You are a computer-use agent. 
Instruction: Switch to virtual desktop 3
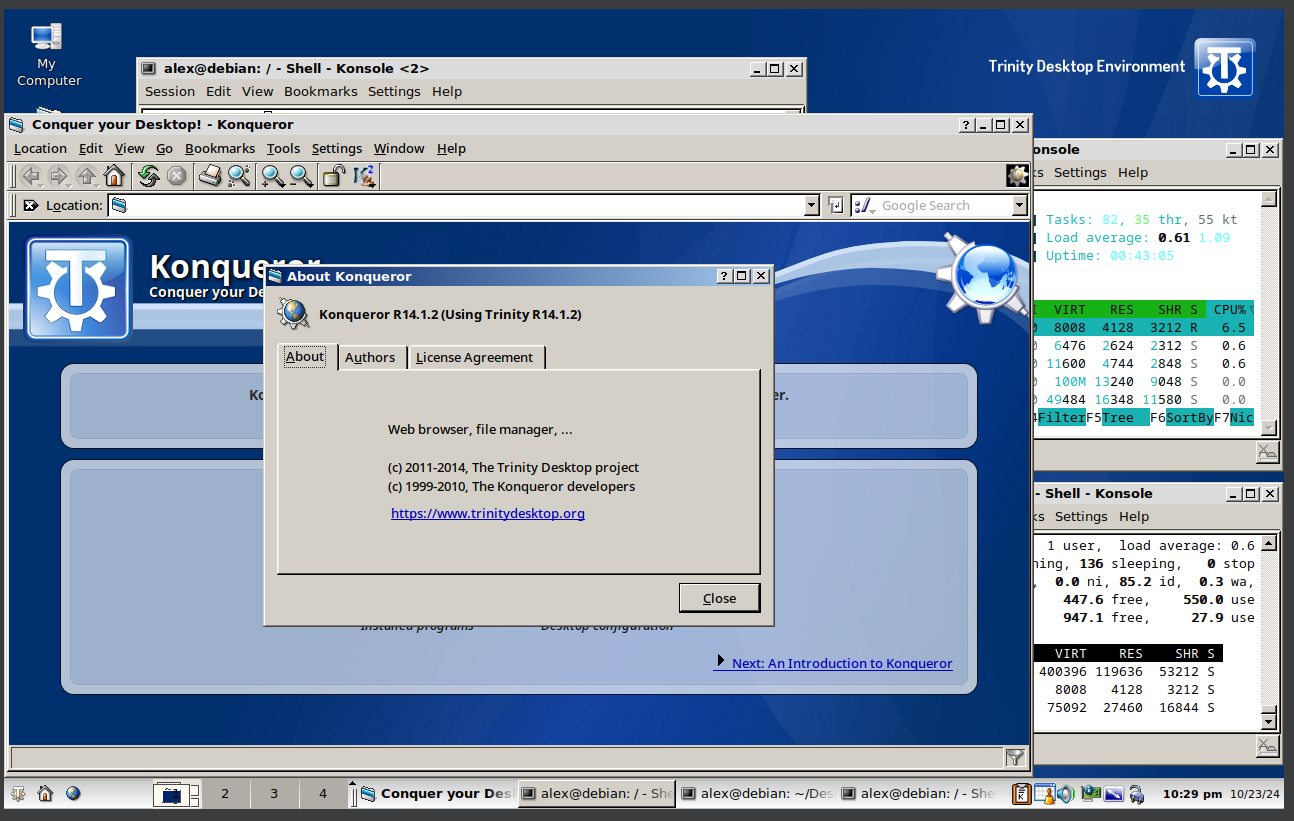tap(273, 793)
